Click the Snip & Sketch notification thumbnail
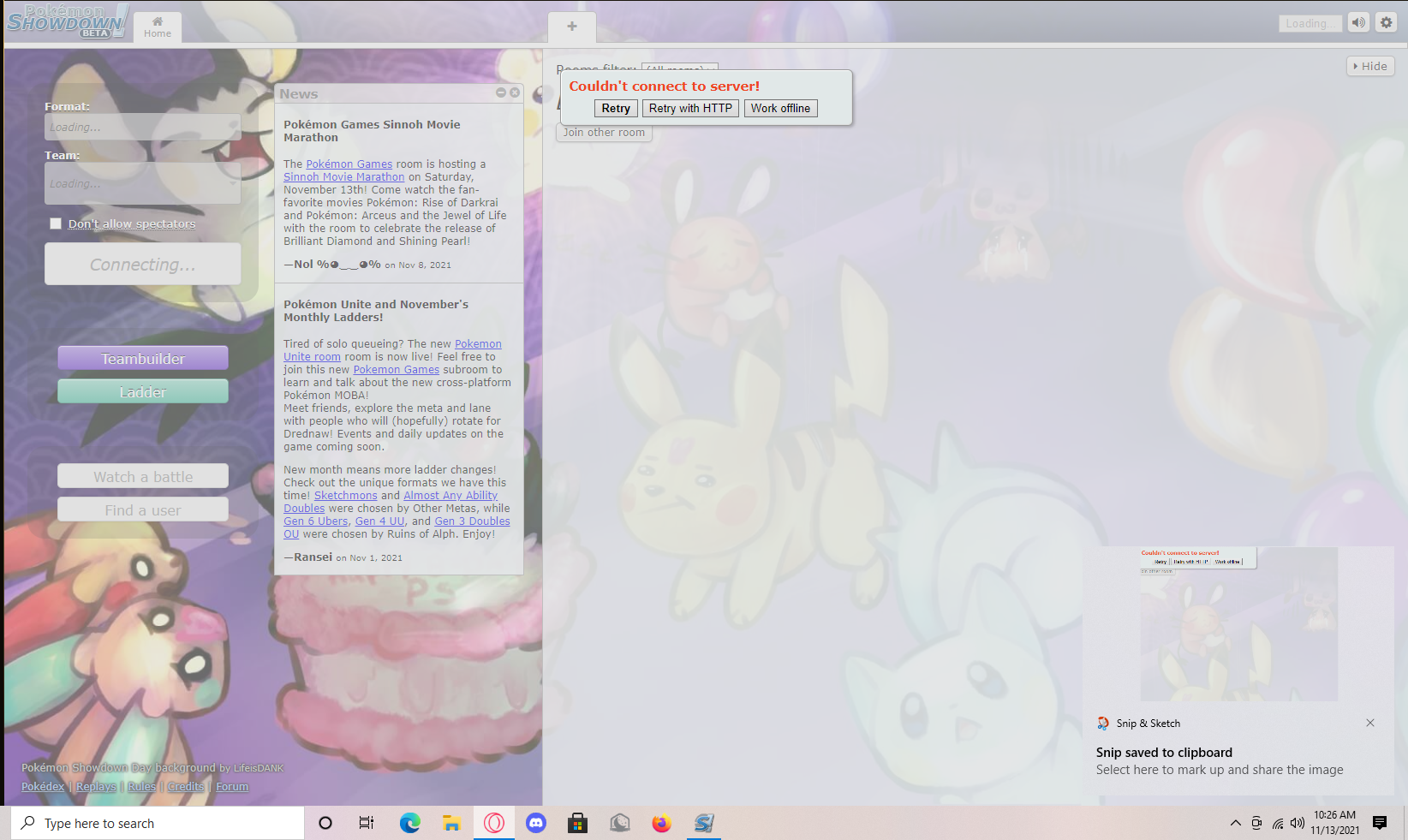1408x840 pixels. click(1238, 624)
